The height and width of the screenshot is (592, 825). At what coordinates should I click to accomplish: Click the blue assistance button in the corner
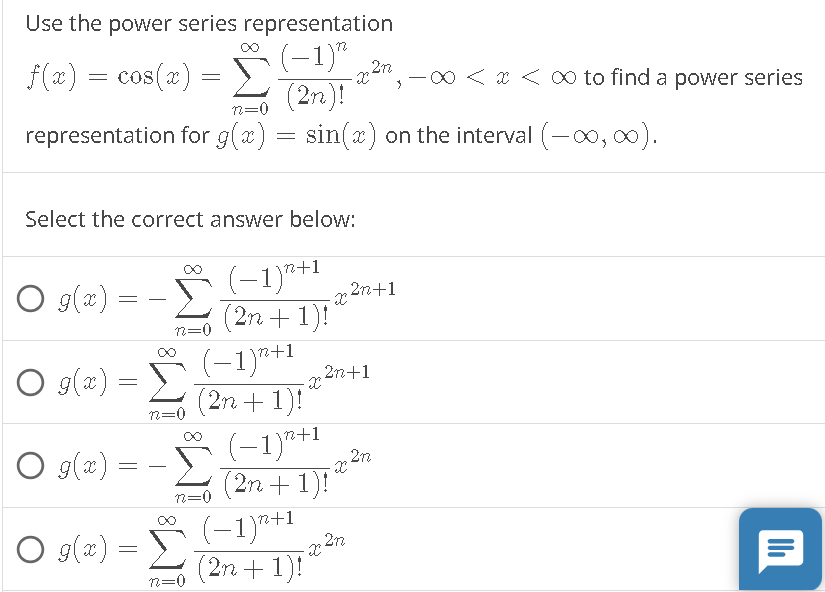pos(780,549)
